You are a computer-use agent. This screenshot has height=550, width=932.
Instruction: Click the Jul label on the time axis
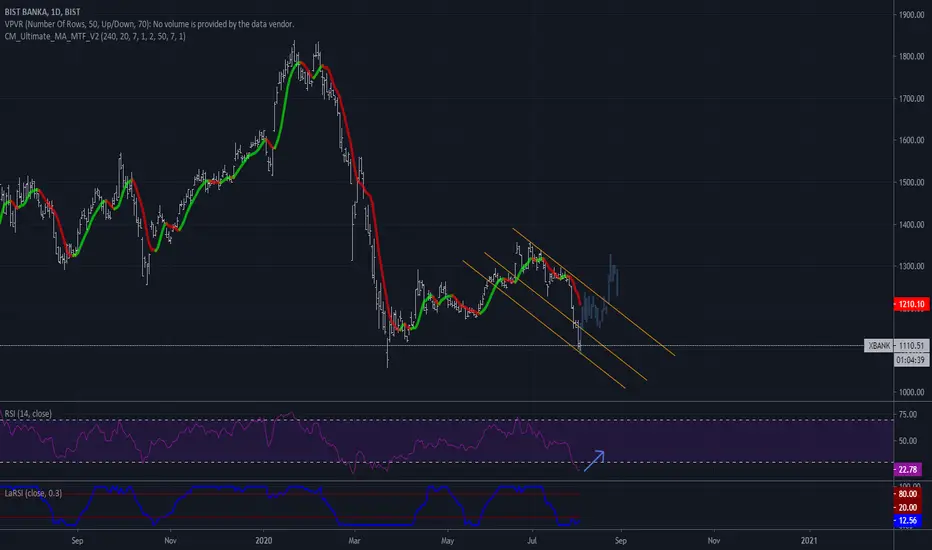pos(532,540)
